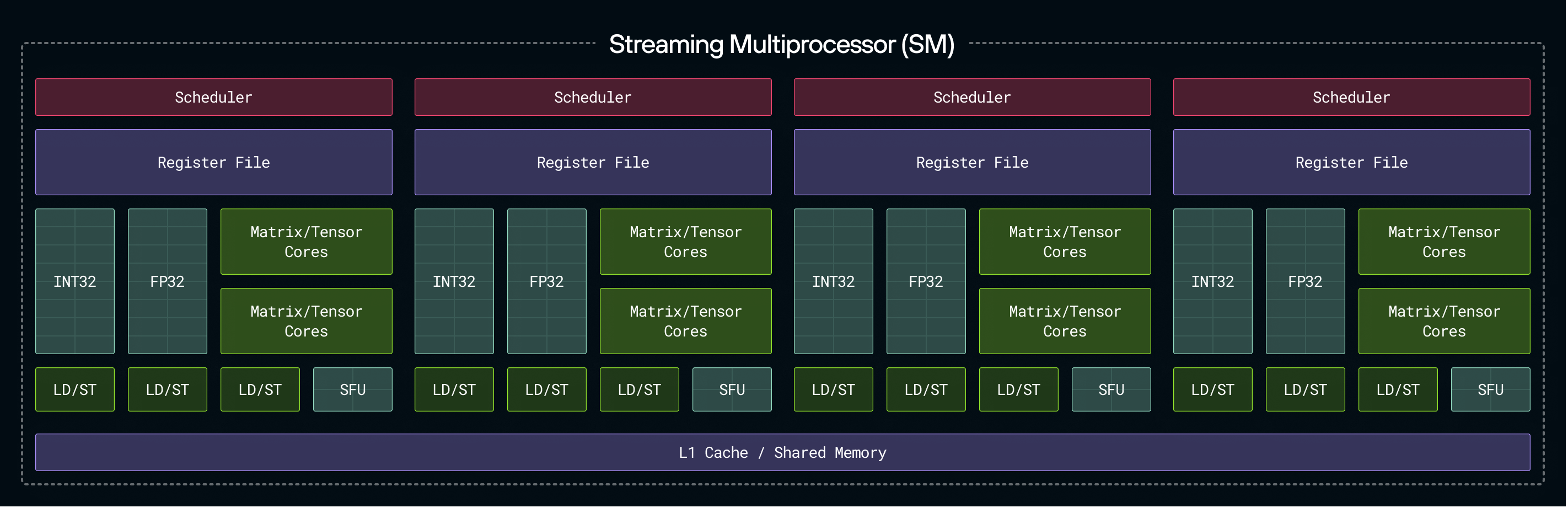Select the first Scheduler block

[214, 97]
